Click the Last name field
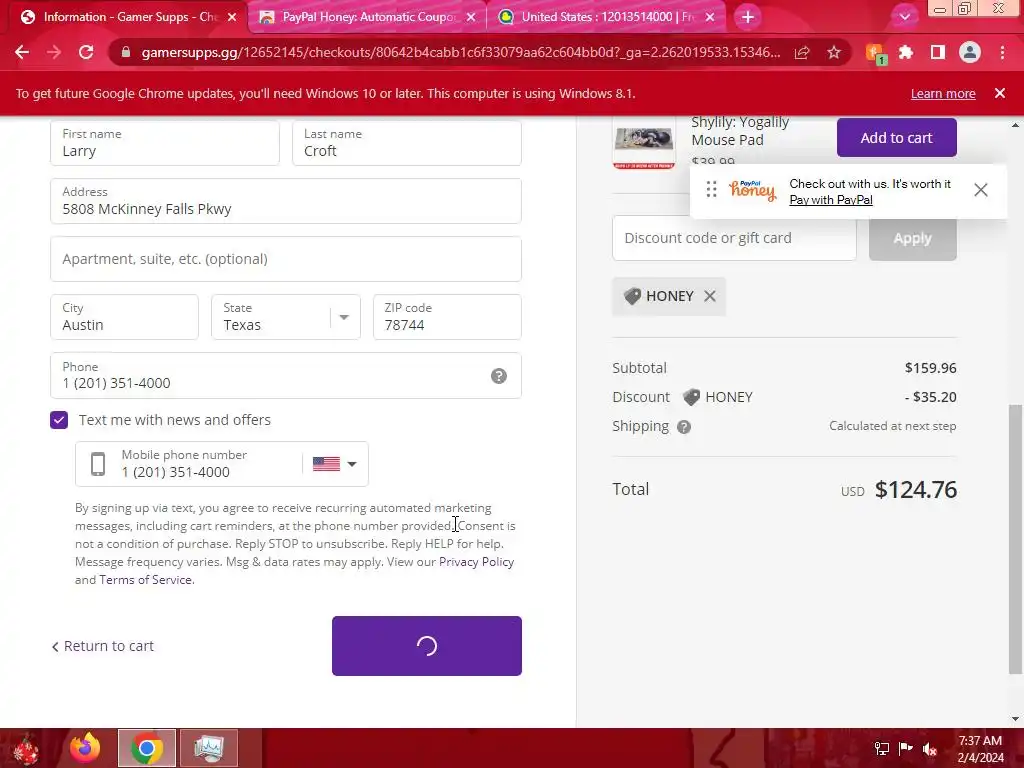 pos(407,143)
